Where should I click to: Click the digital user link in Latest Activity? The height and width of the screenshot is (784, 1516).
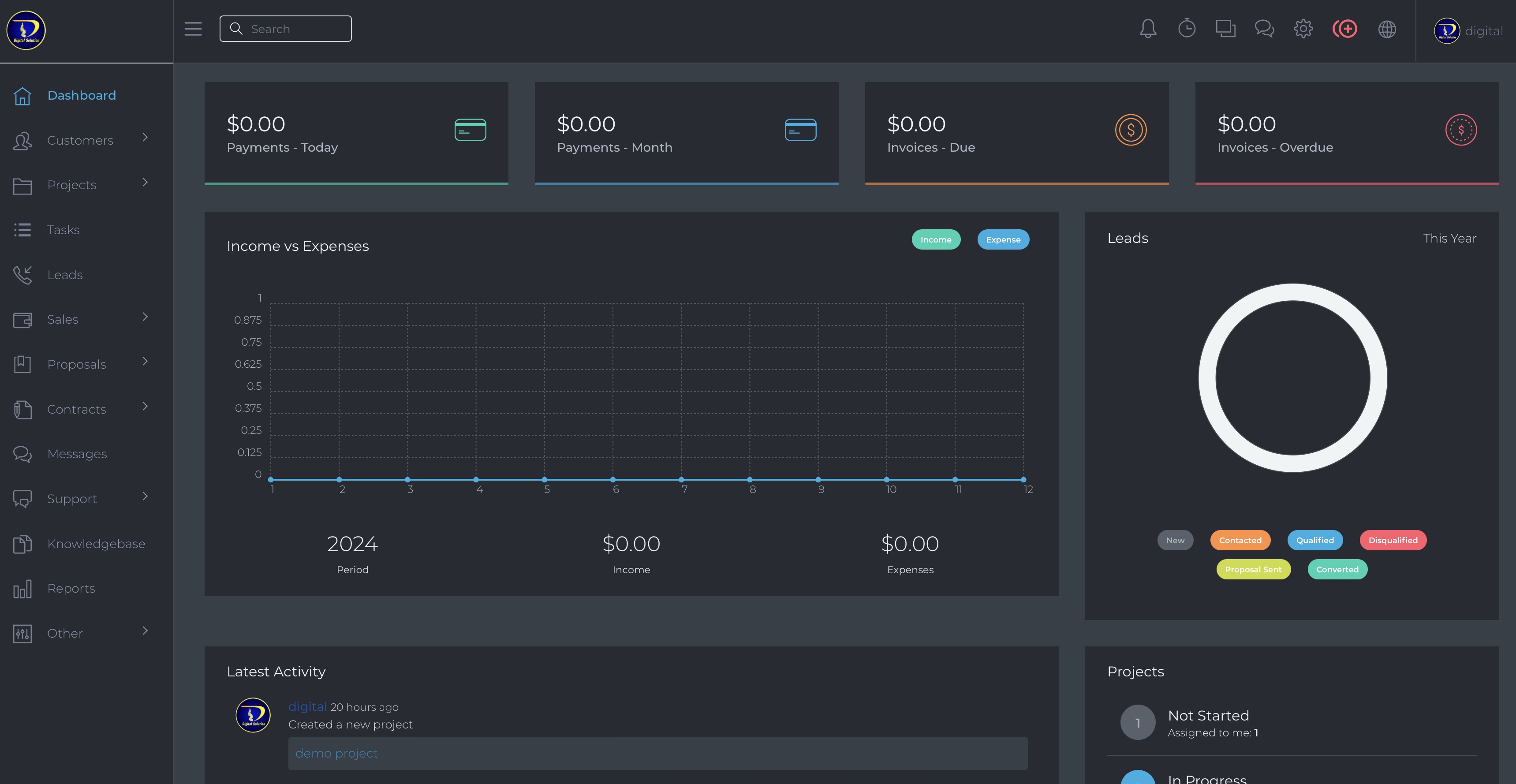pyautogui.click(x=307, y=706)
